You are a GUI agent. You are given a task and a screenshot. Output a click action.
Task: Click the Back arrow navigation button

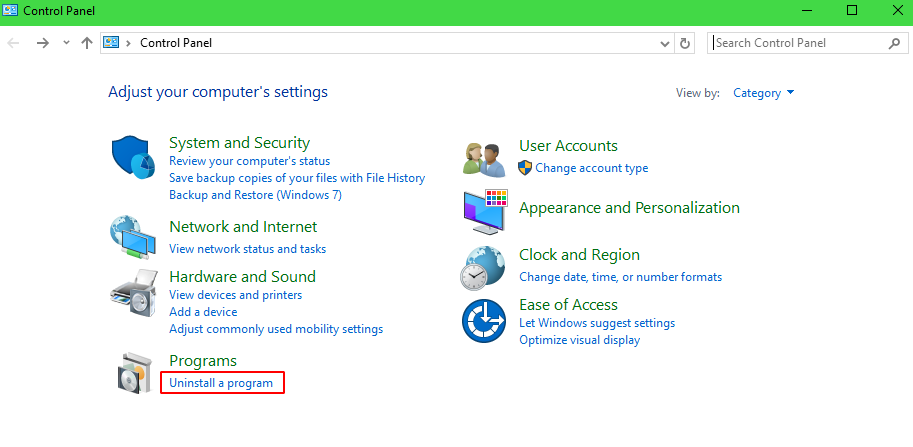tap(13, 43)
